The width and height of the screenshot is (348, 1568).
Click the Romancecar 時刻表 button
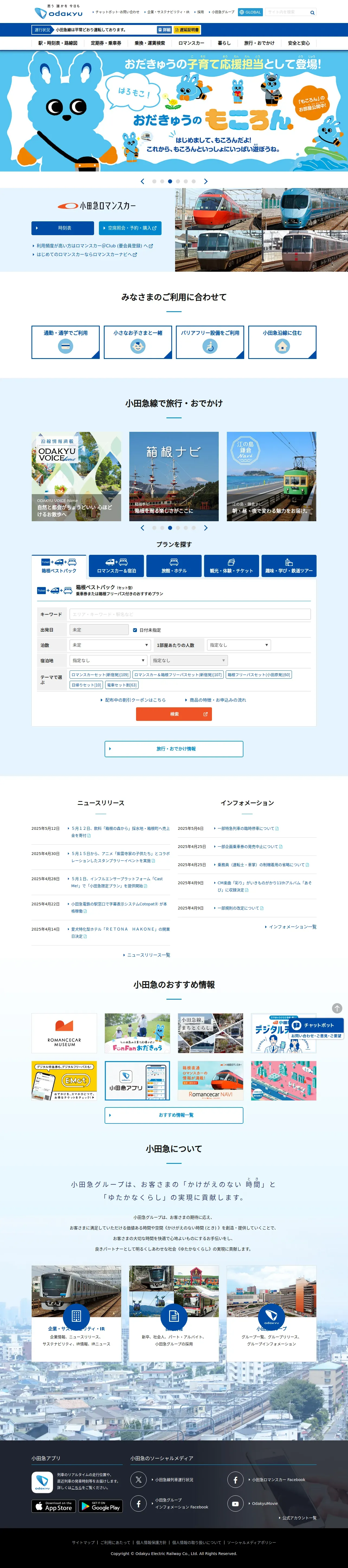(63, 228)
